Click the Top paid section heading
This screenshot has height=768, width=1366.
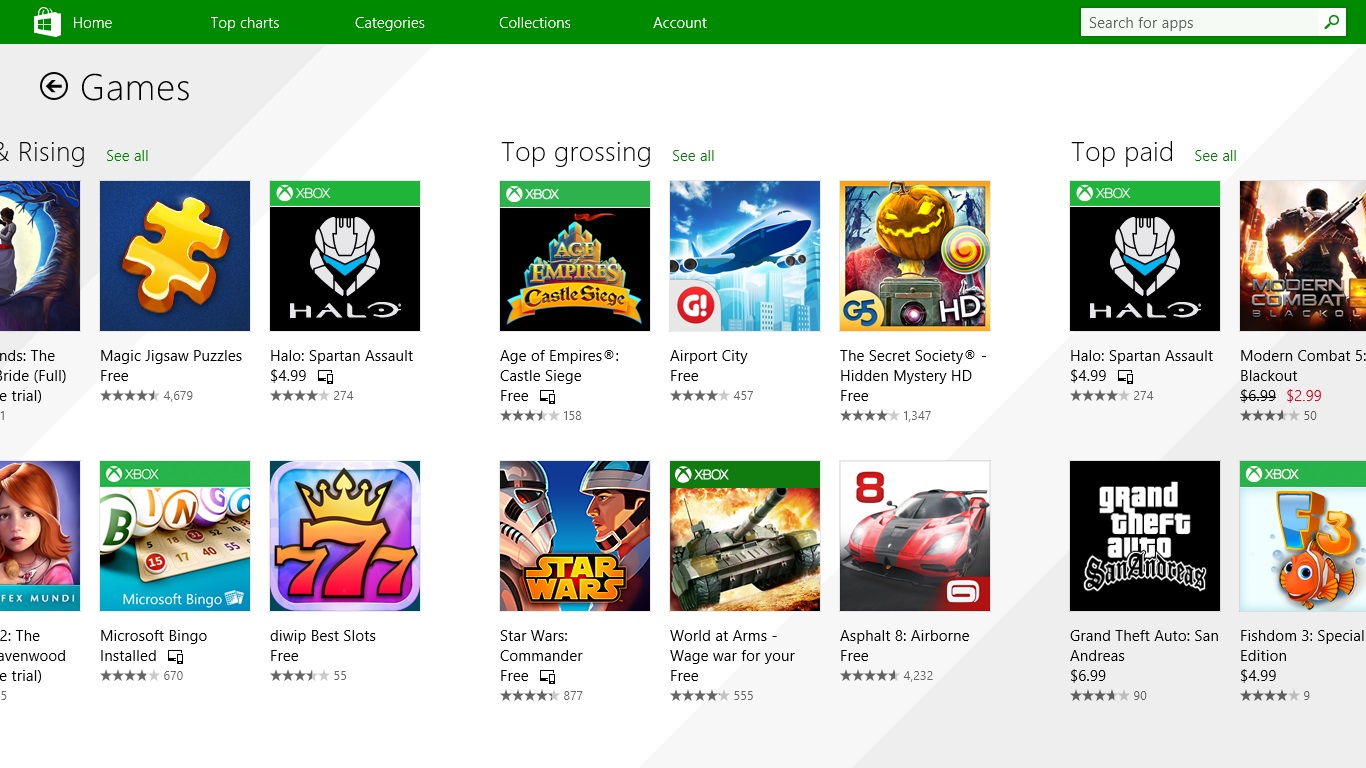coord(1122,152)
